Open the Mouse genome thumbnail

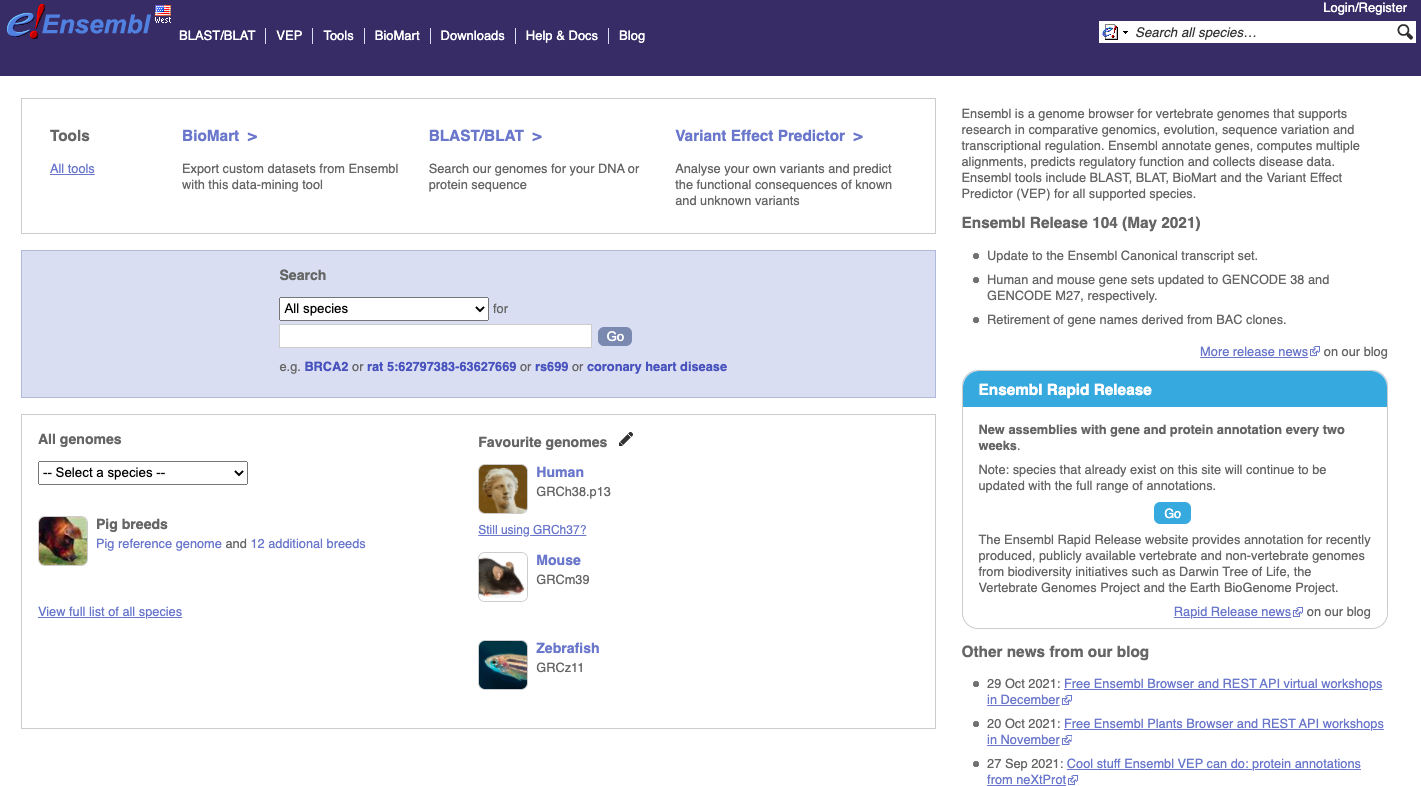[x=503, y=577]
